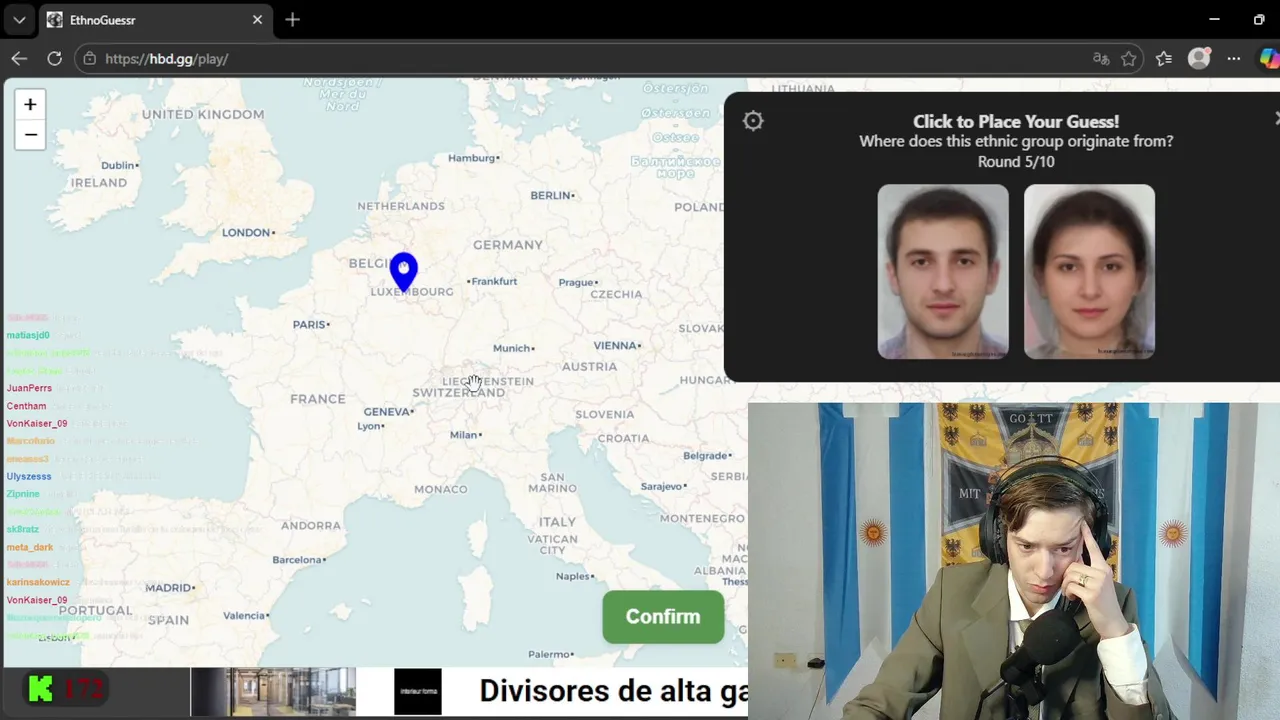Click the Prague label on map
The image size is (1280, 720).
[577, 282]
